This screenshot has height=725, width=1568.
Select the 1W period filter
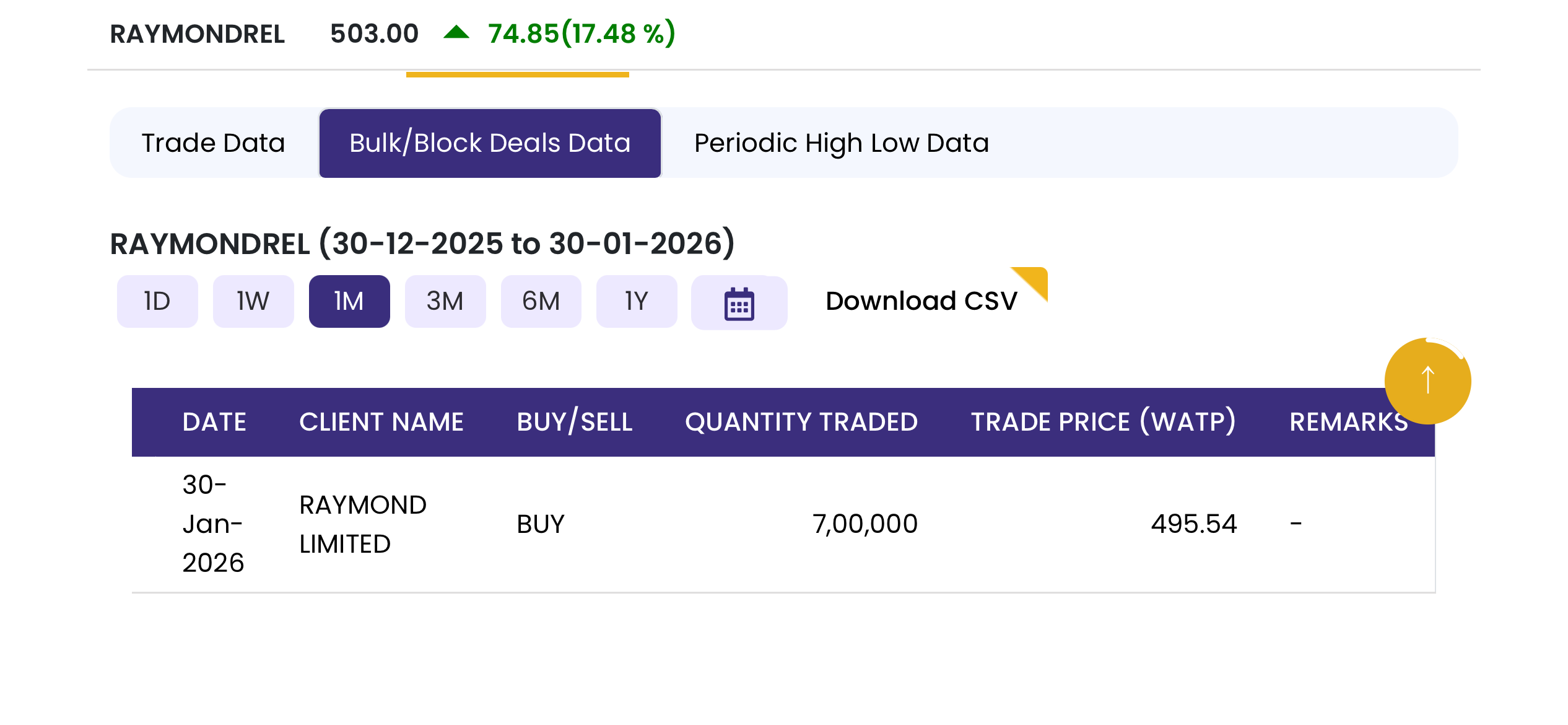coord(253,301)
